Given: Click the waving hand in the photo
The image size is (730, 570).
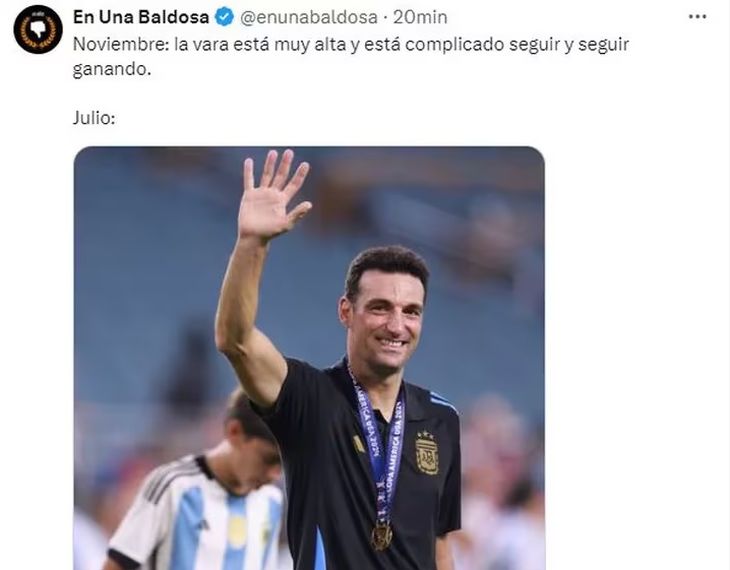Looking at the screenshot, I should (x=272, y=195).
